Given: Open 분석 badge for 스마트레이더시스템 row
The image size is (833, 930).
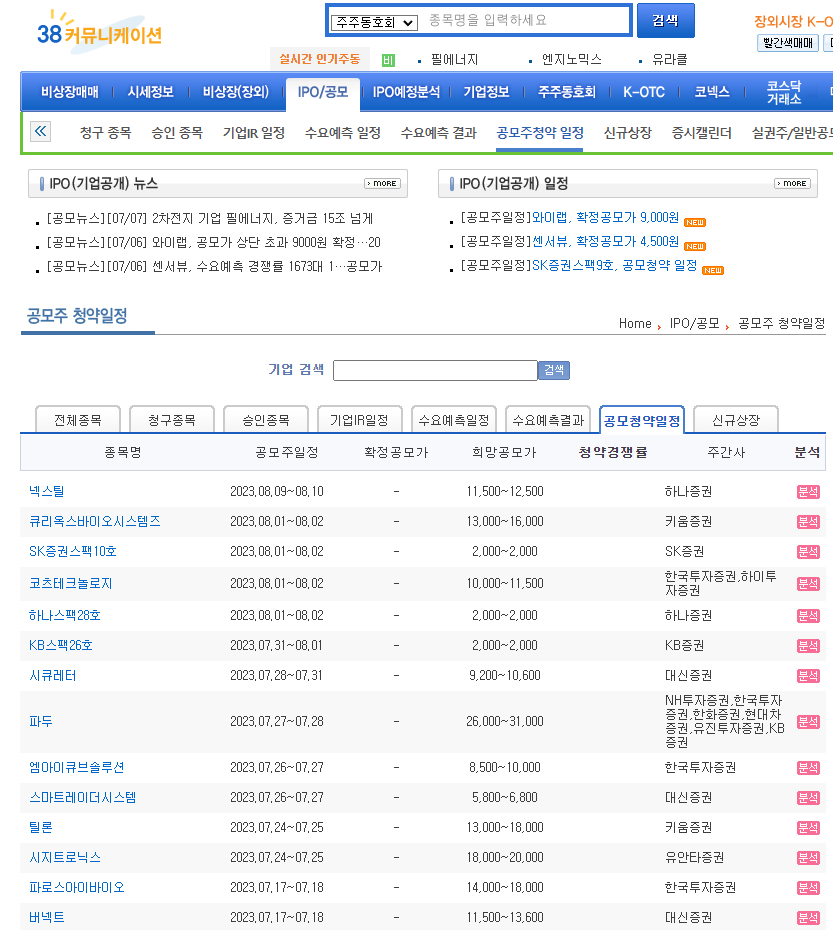Looking at the screenshot, I should pos(808,798).
